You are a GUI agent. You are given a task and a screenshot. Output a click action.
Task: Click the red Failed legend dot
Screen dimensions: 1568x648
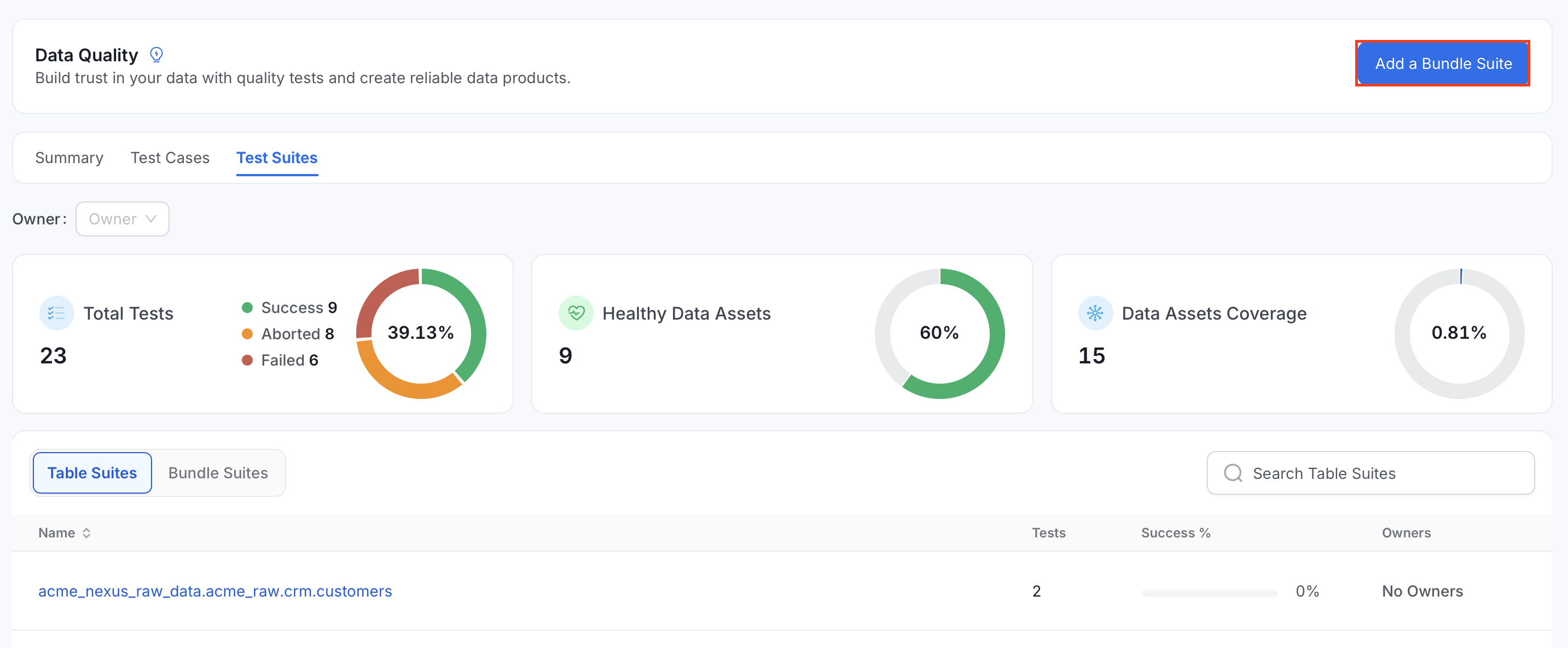tap(247, 360)
